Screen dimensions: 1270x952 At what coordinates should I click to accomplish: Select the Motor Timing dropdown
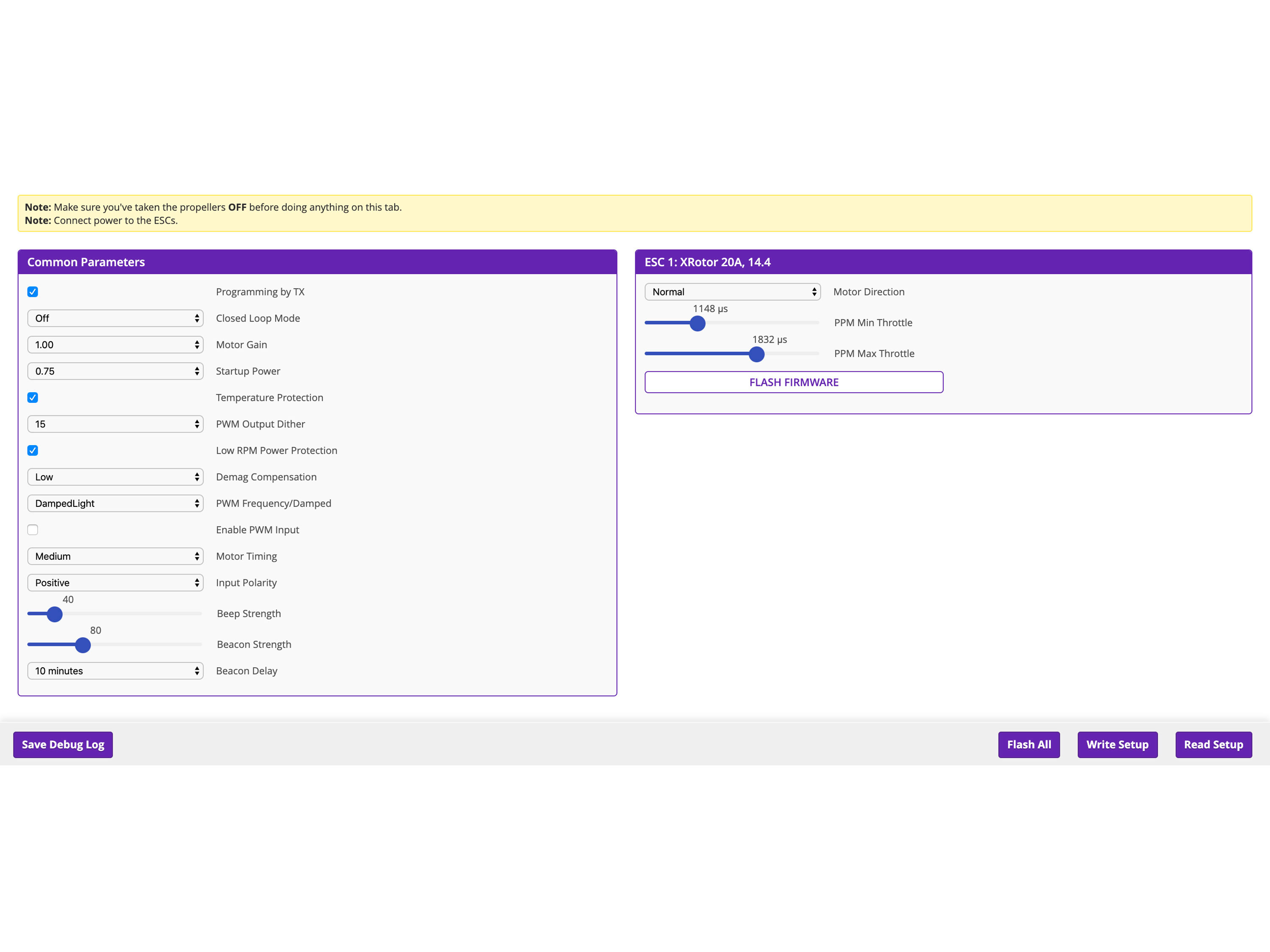115,556
